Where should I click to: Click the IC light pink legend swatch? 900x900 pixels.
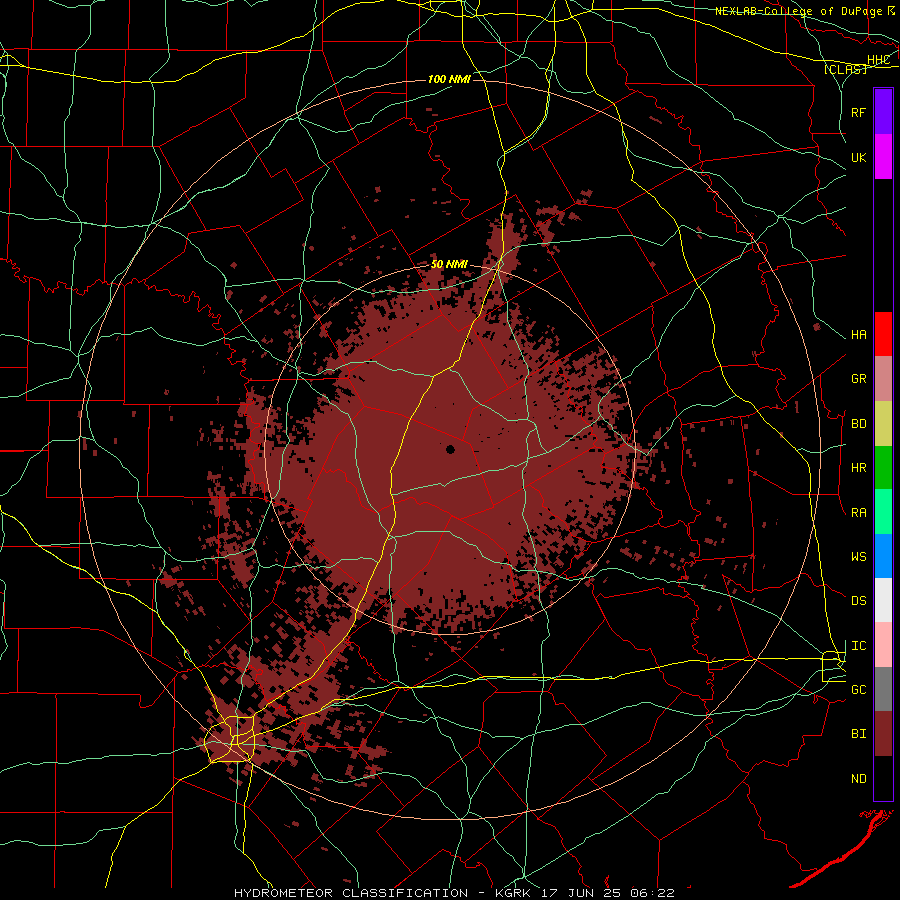pyautogui.click(x=883, y=645)
